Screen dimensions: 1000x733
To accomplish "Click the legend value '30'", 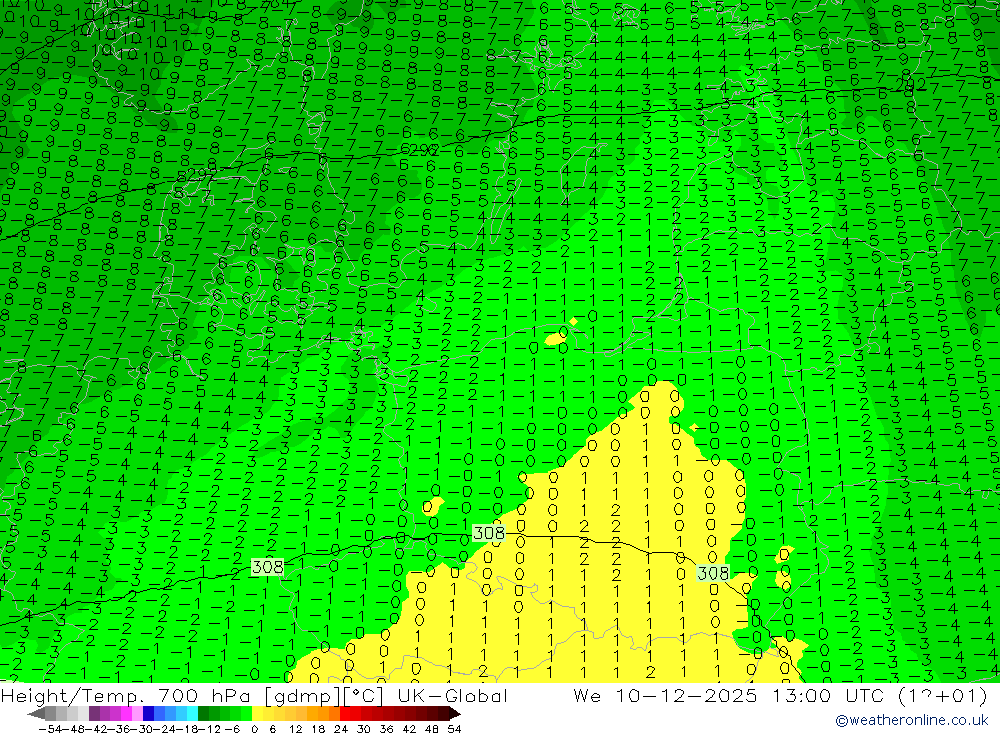I will pyautogui.click(x=364, y=729).
